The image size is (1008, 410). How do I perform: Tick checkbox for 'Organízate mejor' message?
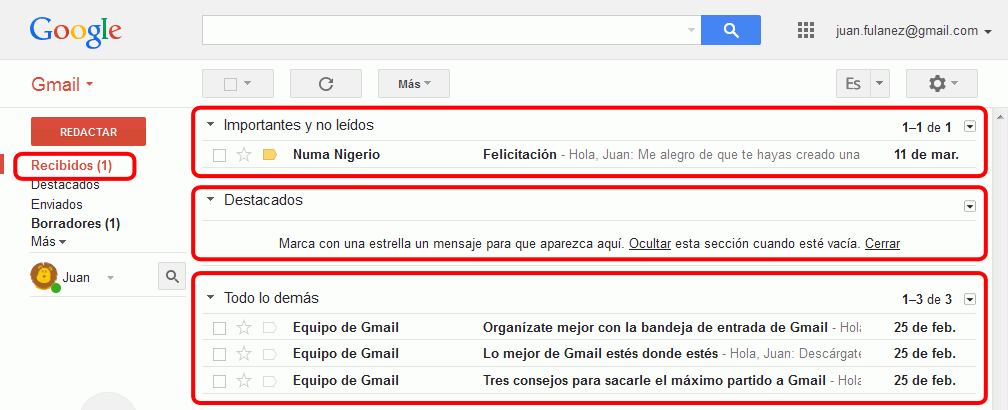click(219, 328)
